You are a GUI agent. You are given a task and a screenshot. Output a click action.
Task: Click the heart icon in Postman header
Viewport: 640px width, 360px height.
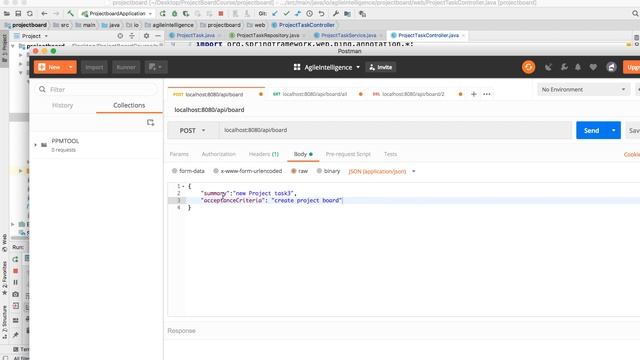click(x=593, y=67)
